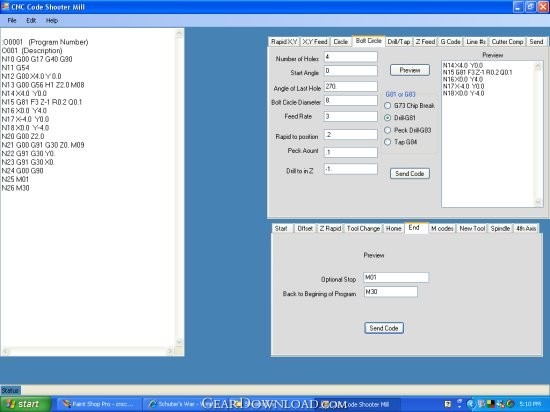Switch to the 4th Axis tab
The image size is (550, 412).
tap(526, 229)
